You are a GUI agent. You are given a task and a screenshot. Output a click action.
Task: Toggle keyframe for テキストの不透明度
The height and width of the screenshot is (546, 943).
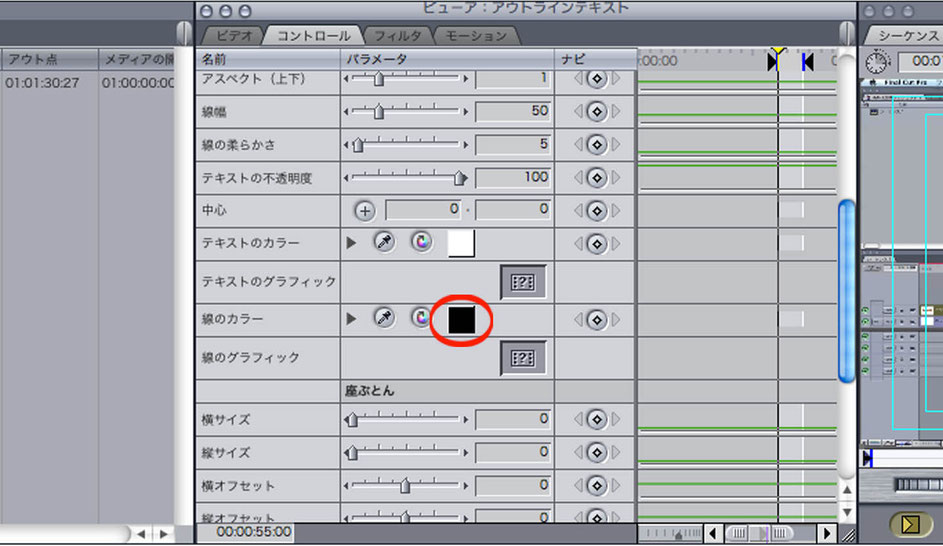597,177
